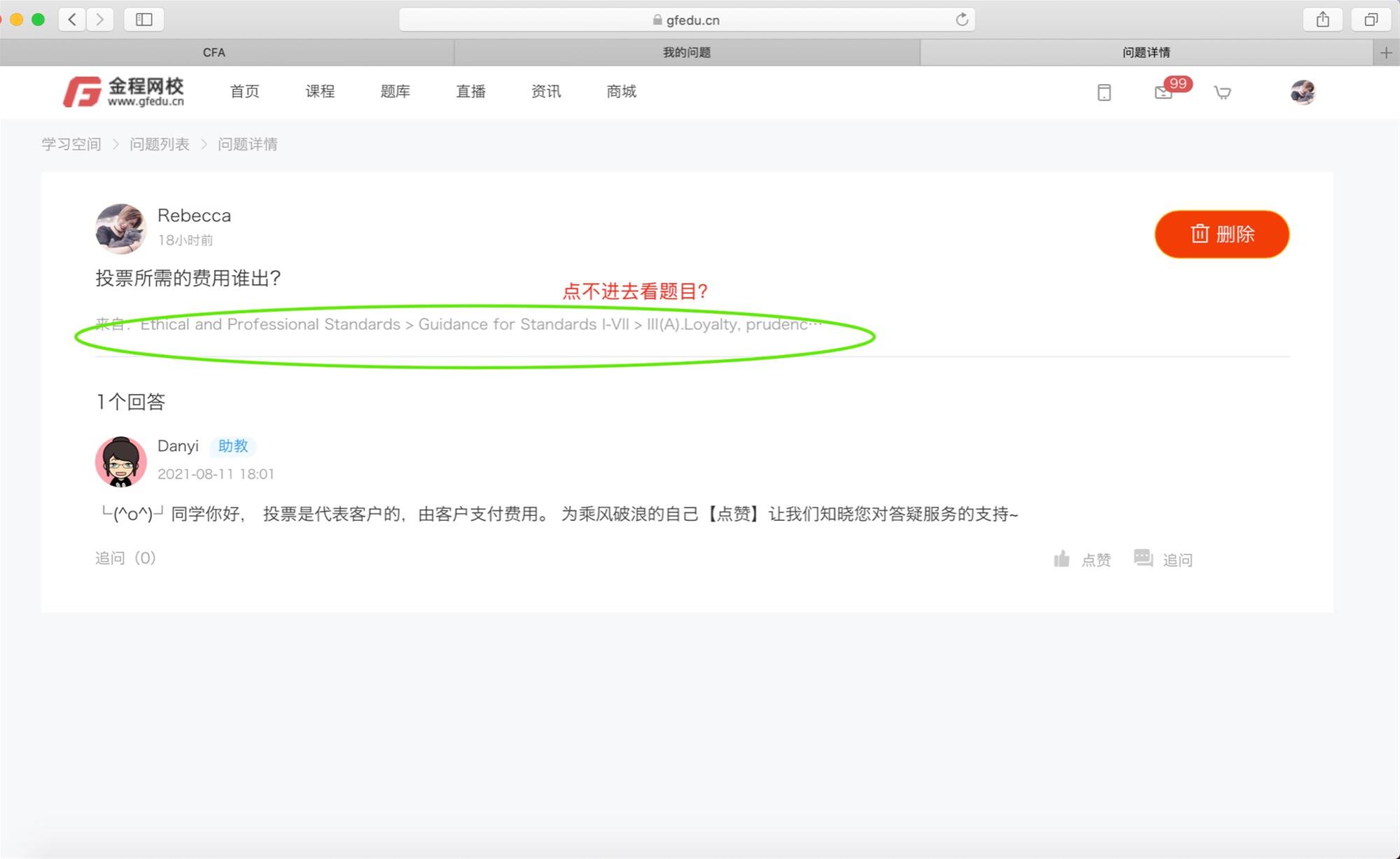Image resolution: width=1400 pixels, height=859 pixels.
Task: Click Safari's show tab overview icon
Action: point(1371,20)
